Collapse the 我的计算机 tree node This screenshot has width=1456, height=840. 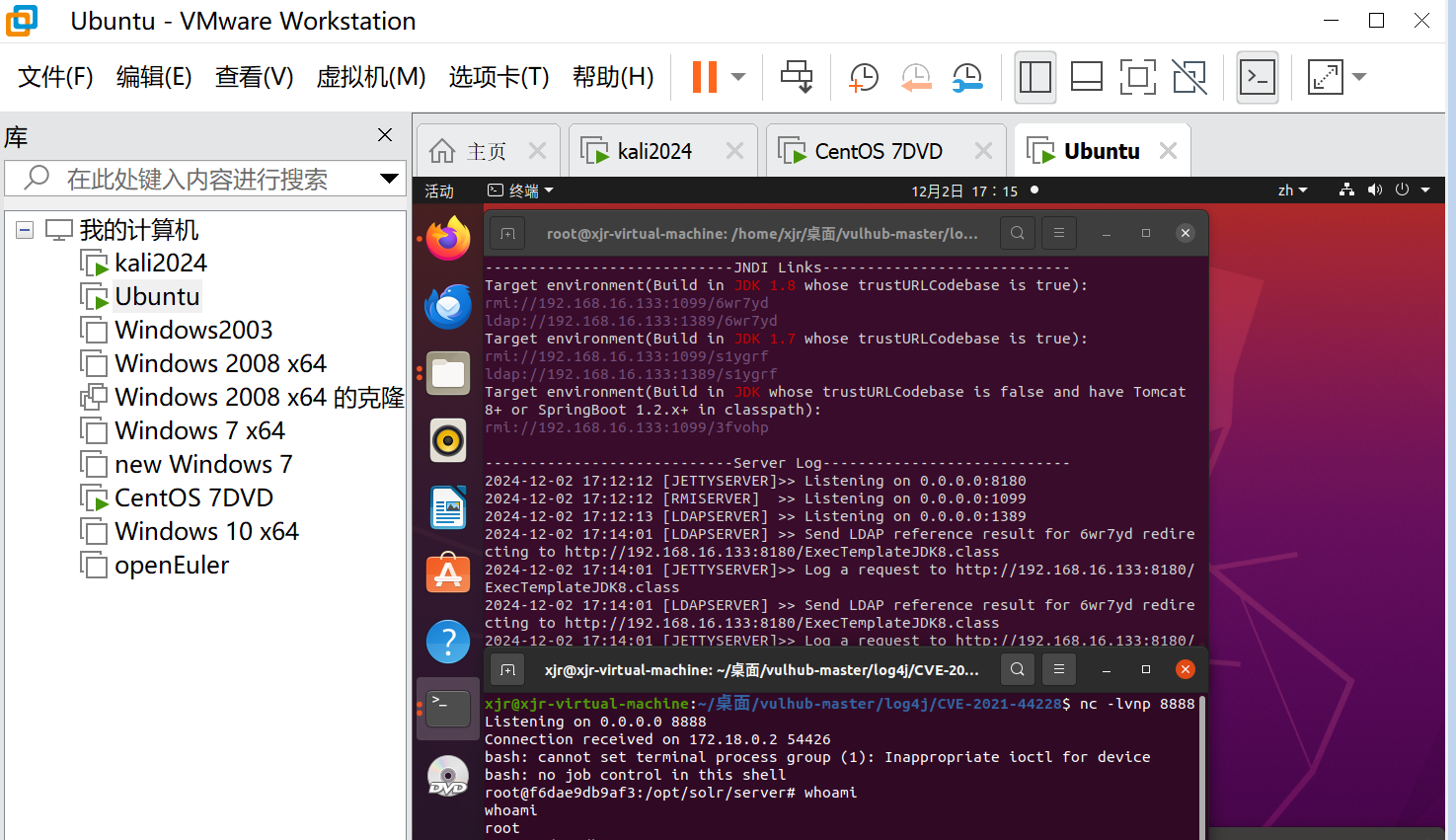pyautogui.click(x=25, y=230)
